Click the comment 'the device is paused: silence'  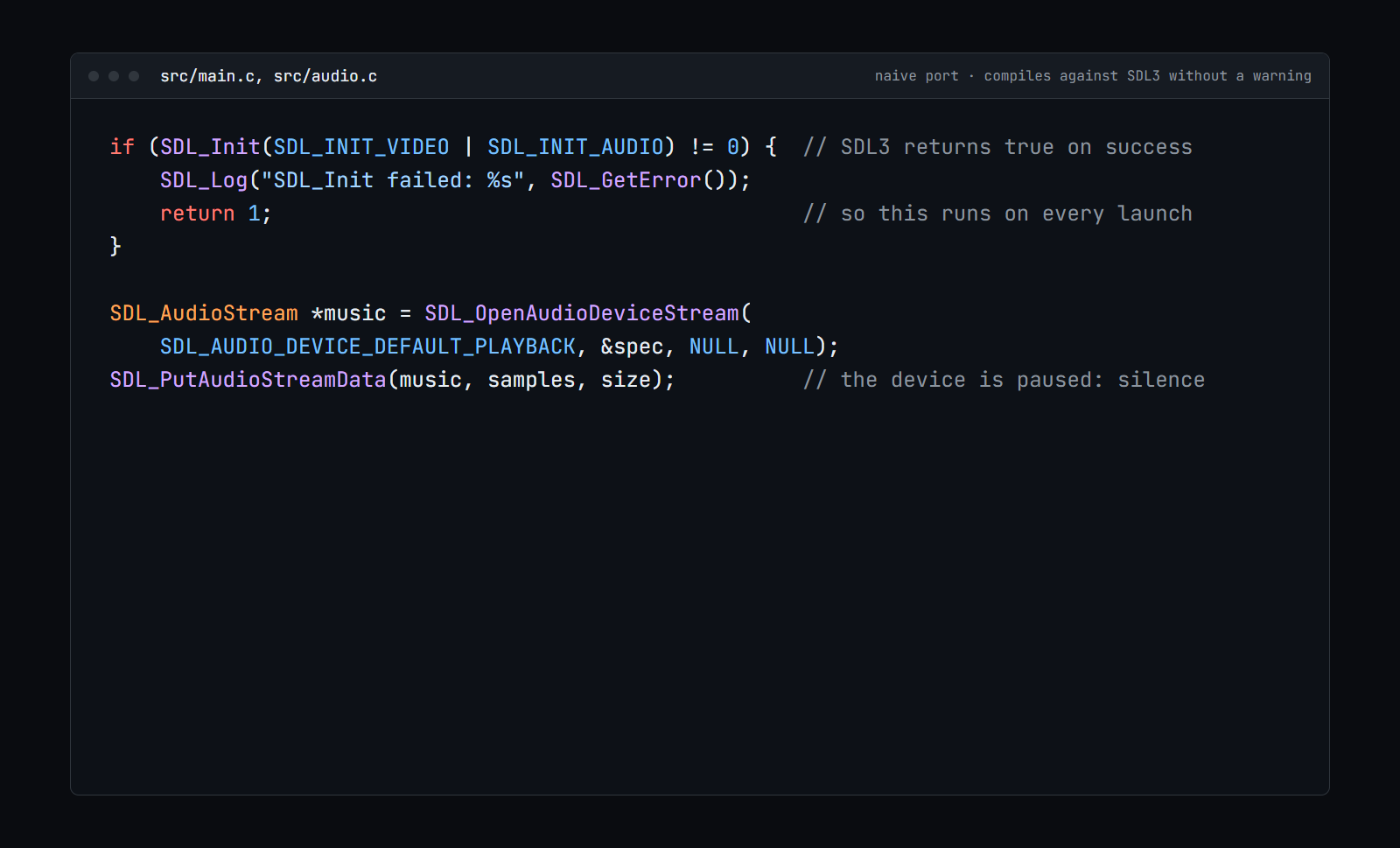pyautogui.click(x=1004, y=380)
